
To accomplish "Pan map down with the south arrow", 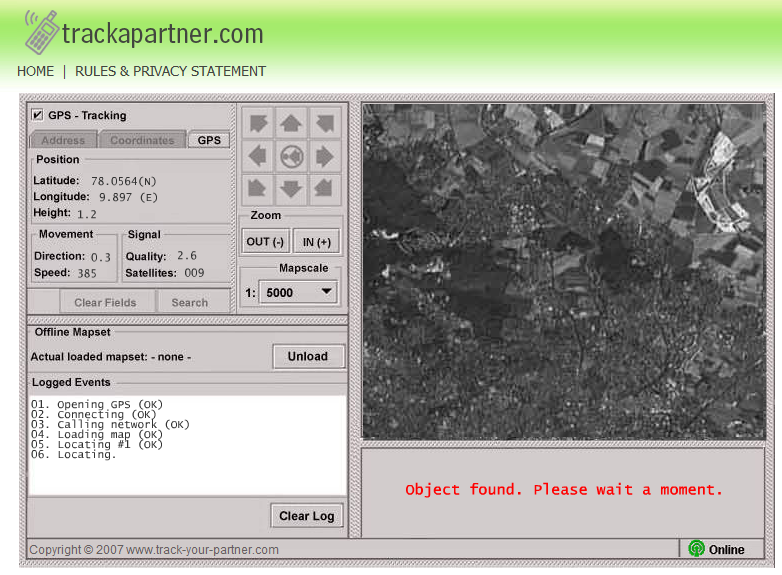I will 291,189.
